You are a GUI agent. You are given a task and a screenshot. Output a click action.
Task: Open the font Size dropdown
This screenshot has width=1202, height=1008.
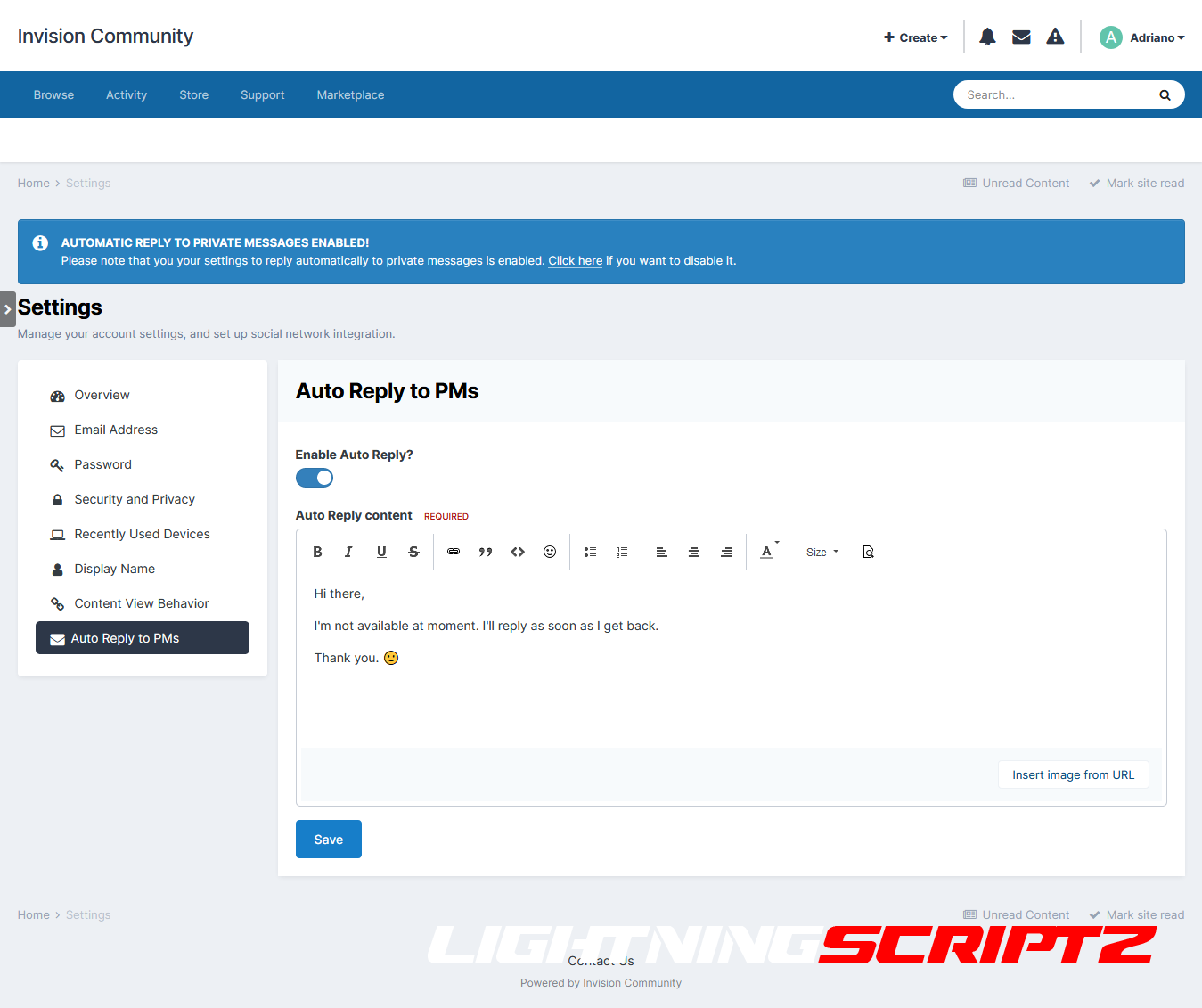822,552
